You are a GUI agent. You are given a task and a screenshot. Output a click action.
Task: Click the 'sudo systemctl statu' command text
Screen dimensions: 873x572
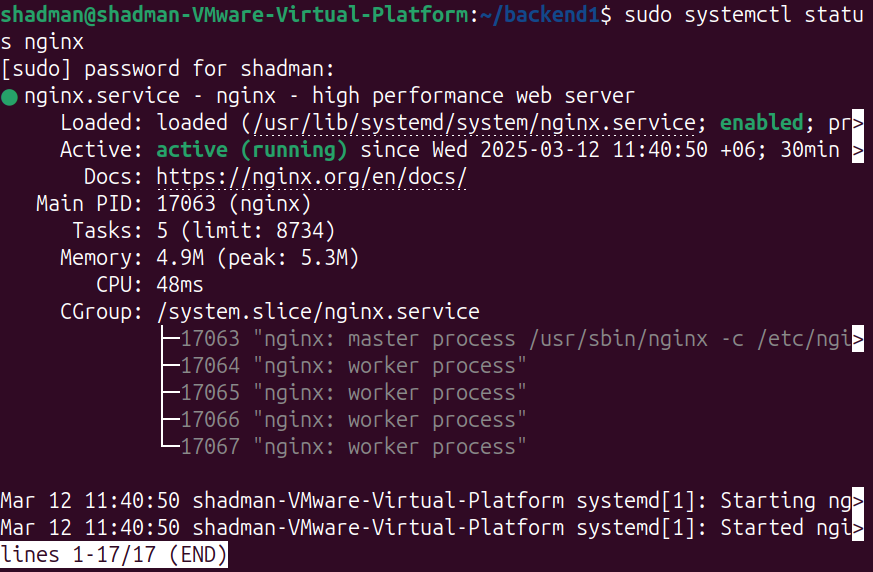[744, 14]
